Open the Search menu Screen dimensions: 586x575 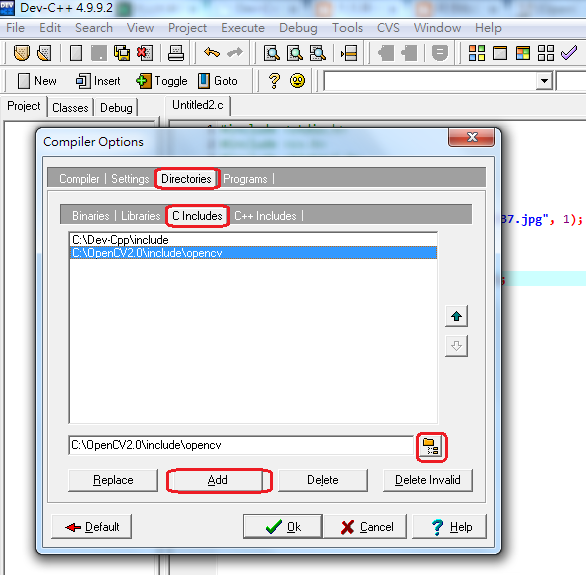(94, 28)
